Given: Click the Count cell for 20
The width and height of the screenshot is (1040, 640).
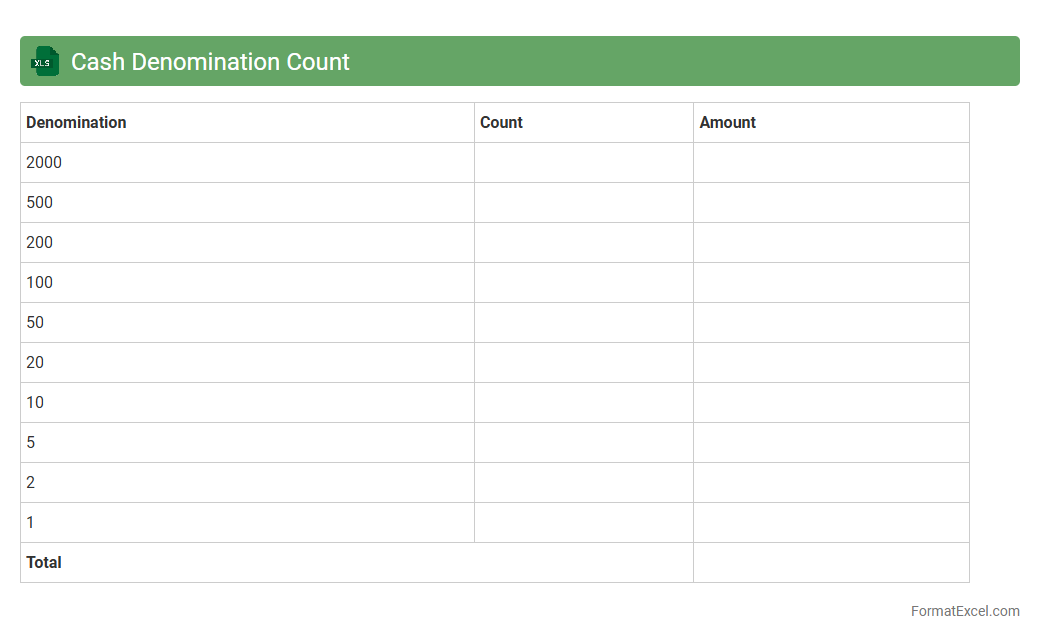Looking at the screenshot, I should point(583,362).
